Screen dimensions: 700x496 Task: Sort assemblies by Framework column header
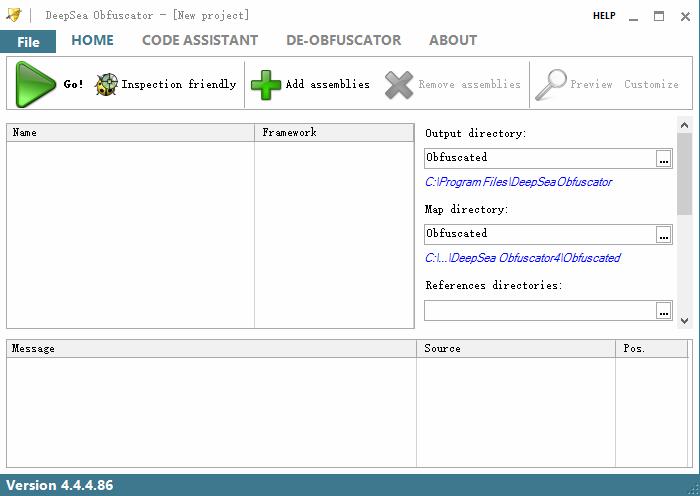click(x=334, y=133)
